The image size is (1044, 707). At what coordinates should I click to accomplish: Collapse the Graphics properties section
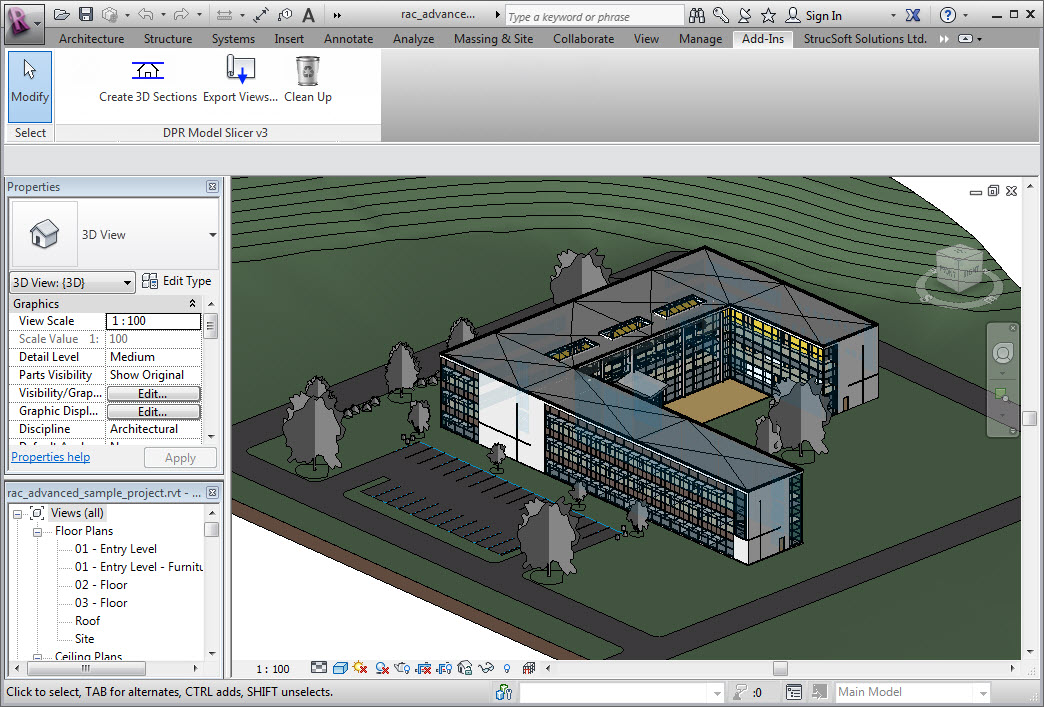[192, 304]
